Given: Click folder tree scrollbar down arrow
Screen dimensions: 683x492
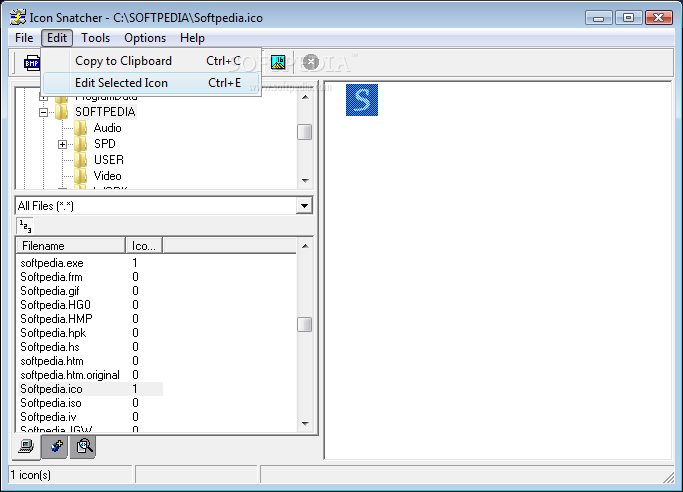Looking at the screenshot, I should pyautogui.click(x=305, y=180).
